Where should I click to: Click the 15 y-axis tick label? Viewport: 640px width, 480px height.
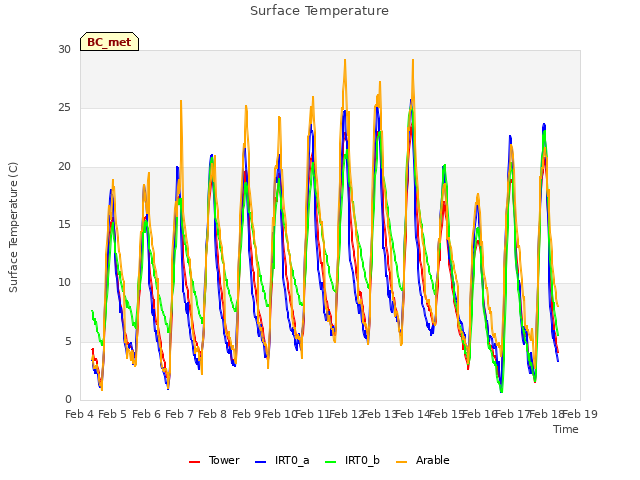click(x=64, y=224)
